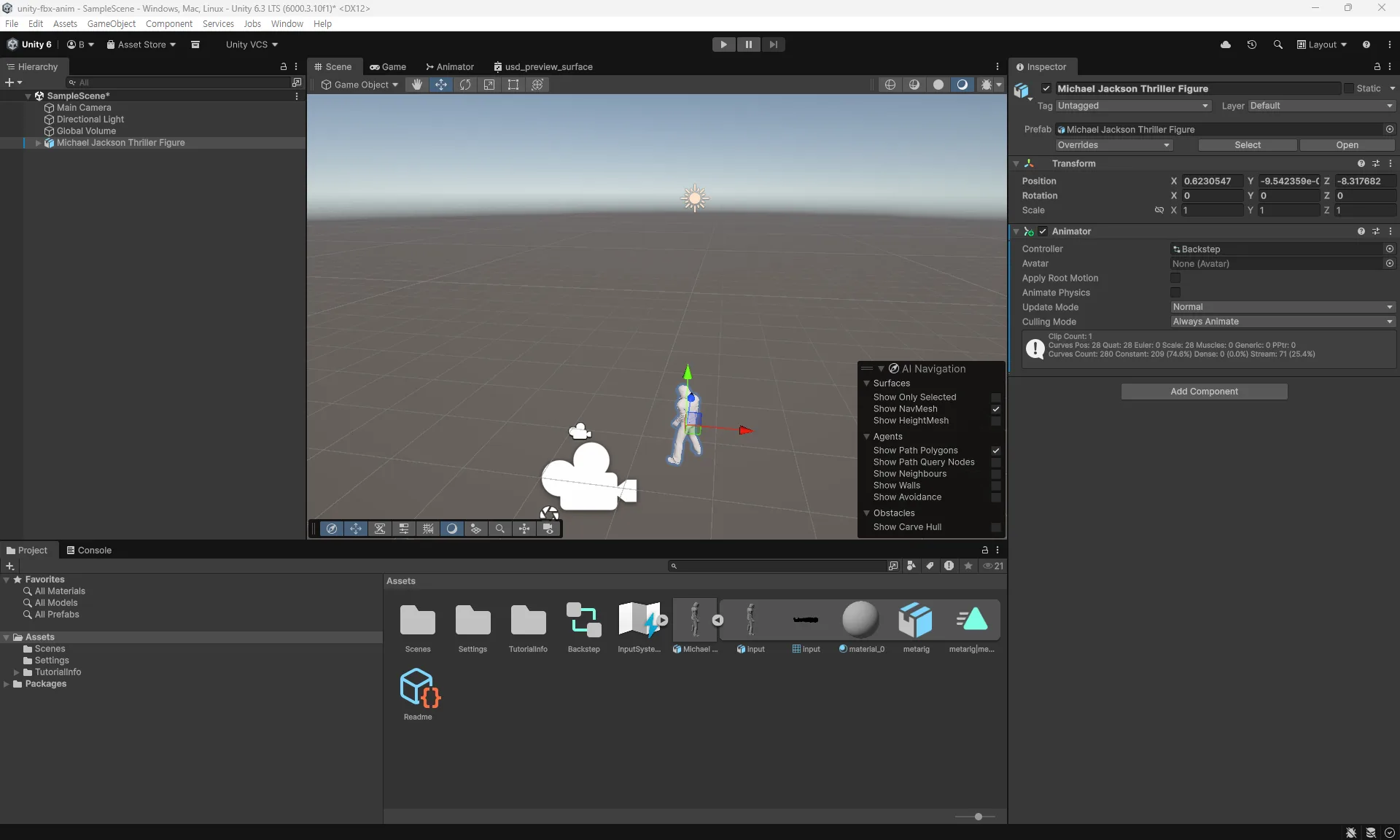Image resolution: width=1400 pixels, height=840 pixels.
Task: Click the Position X input field
Action: [1212, 181]
